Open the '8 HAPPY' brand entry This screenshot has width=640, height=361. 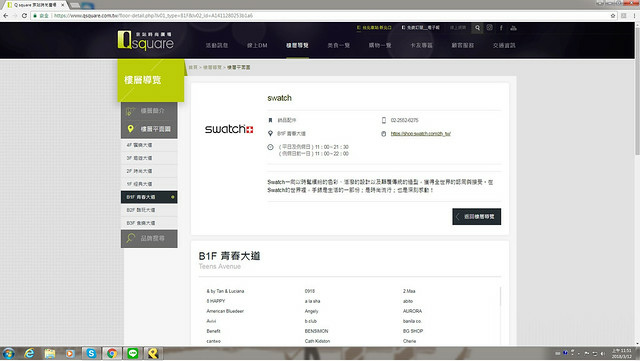[x=216, y=301]
